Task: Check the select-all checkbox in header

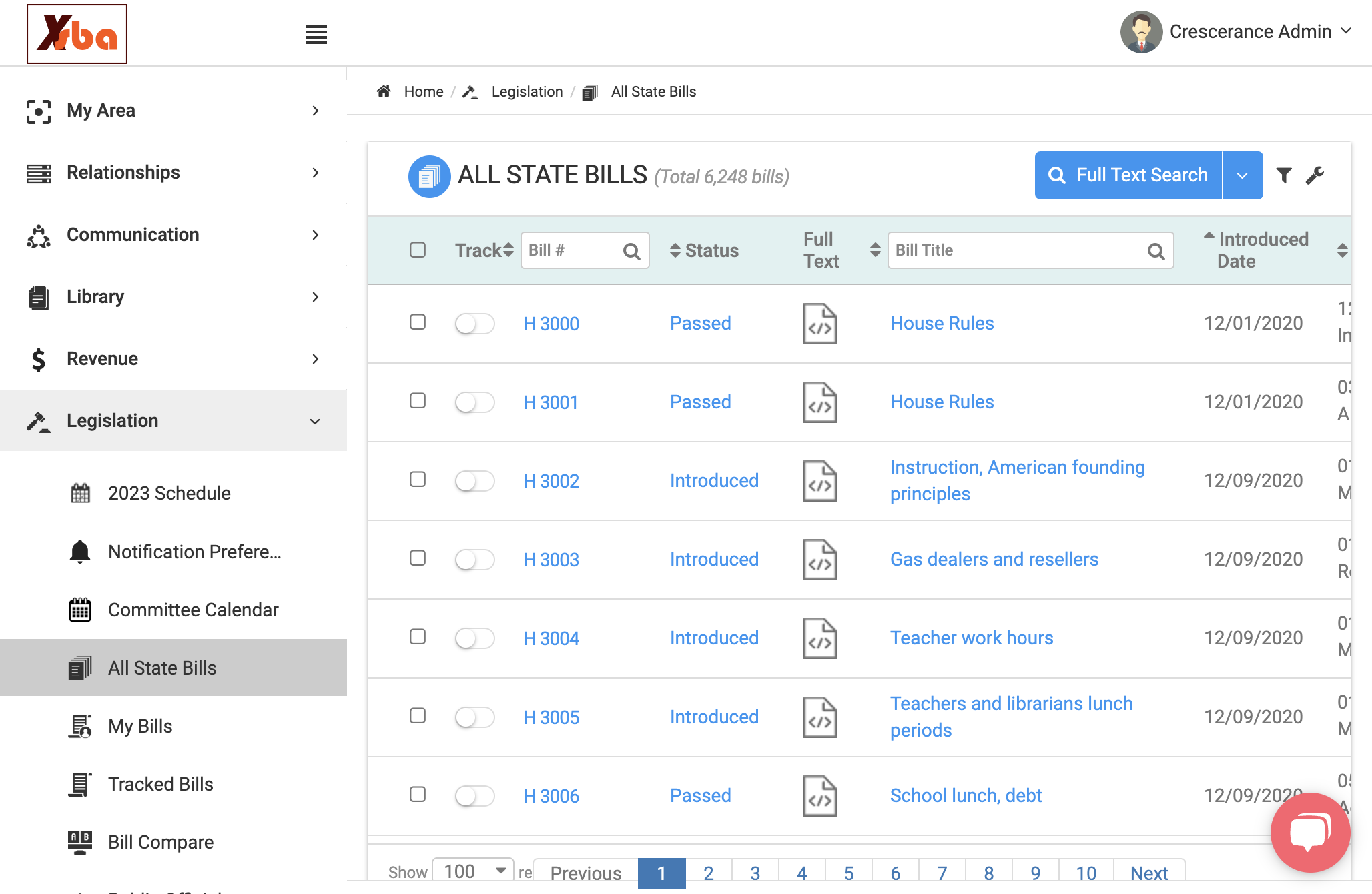Action: [x=418, y=250]
